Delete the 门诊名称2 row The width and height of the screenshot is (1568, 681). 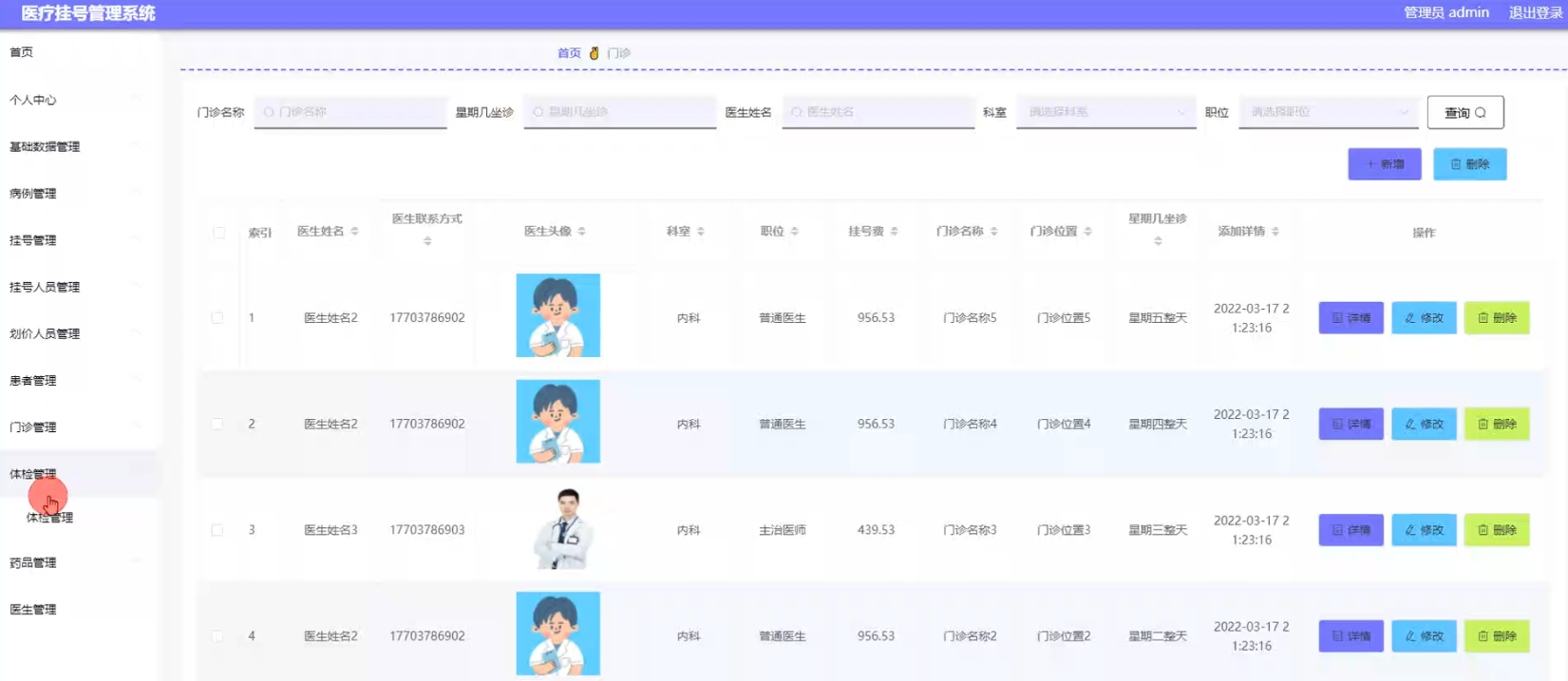click(x=1497, y=636)
